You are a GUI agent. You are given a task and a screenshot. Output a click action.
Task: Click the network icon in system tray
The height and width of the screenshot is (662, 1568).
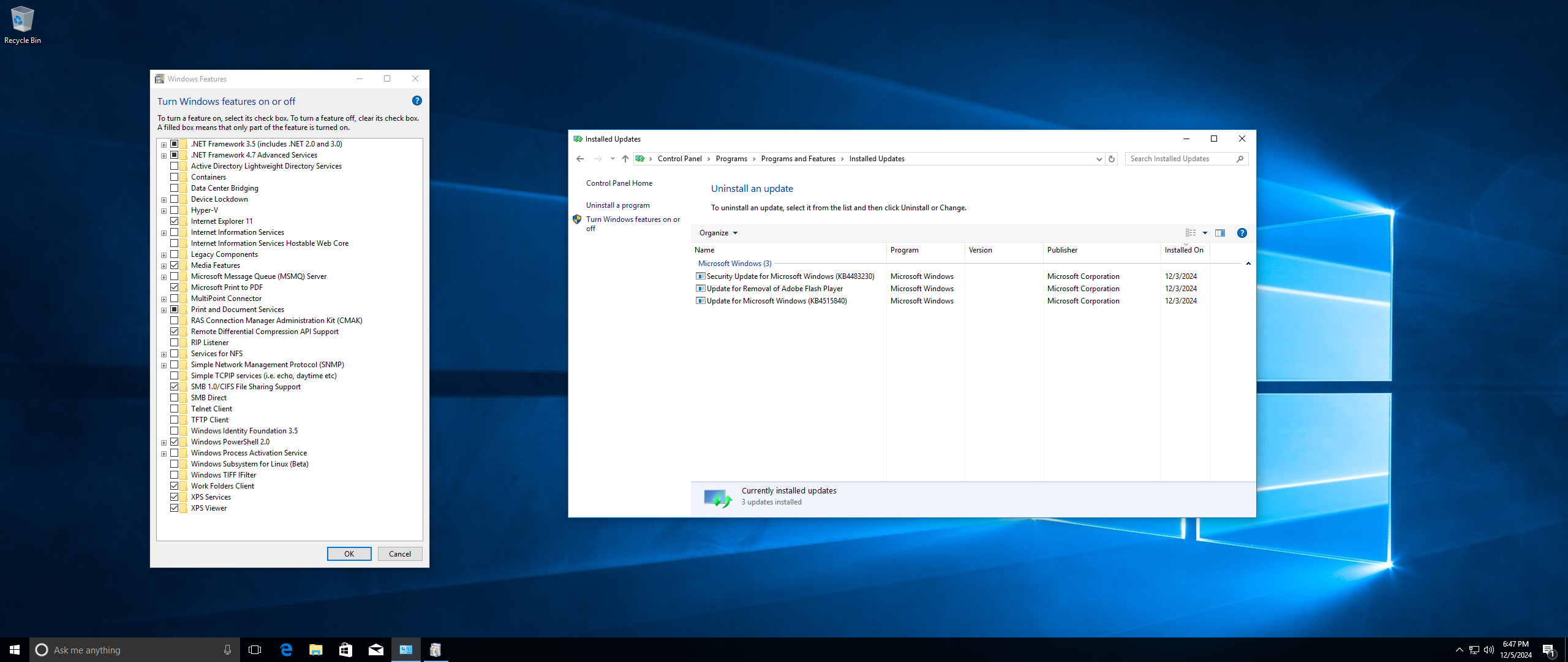[x=1474, y=650]
